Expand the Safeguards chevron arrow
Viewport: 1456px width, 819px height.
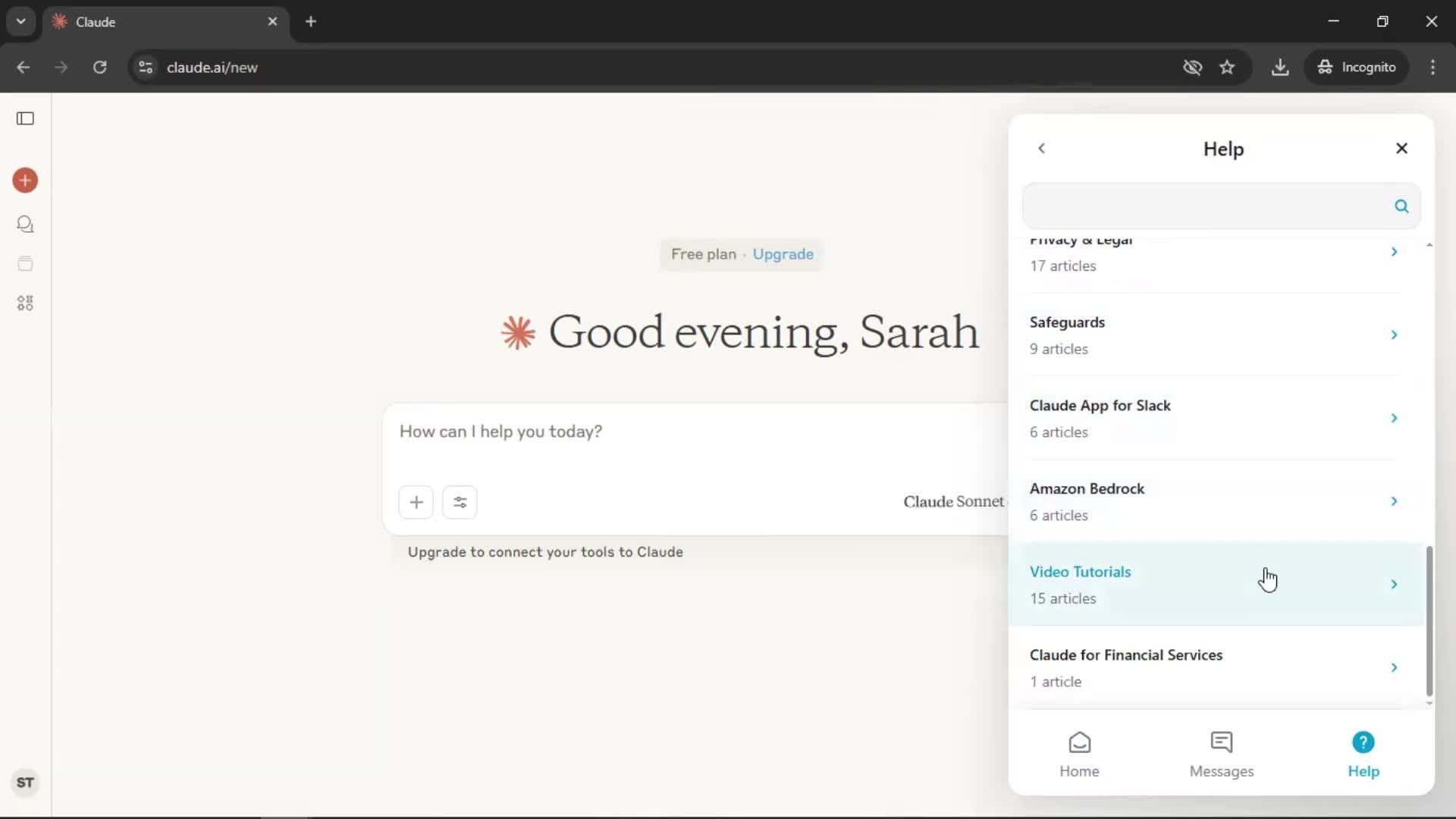tap(1394, 334)
